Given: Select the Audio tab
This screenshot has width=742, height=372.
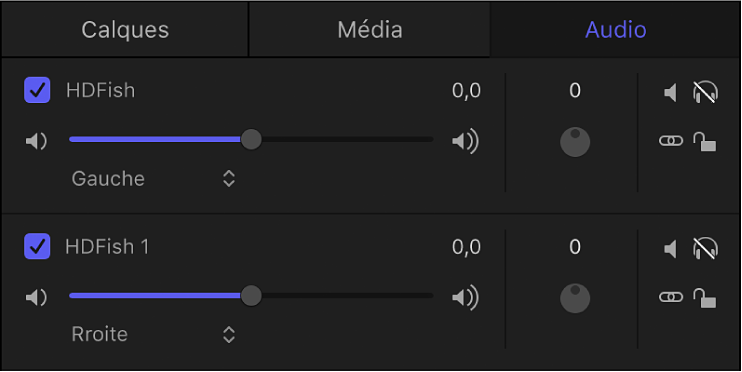Looking at the screenshot, I should tap(615, 30).
